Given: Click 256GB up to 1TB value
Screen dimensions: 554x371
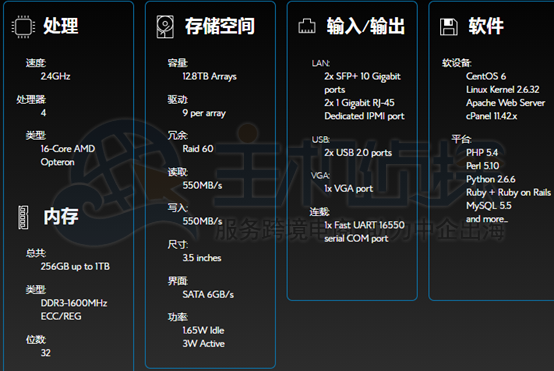Looking at the screenshot, I should (x=75, y=266).
